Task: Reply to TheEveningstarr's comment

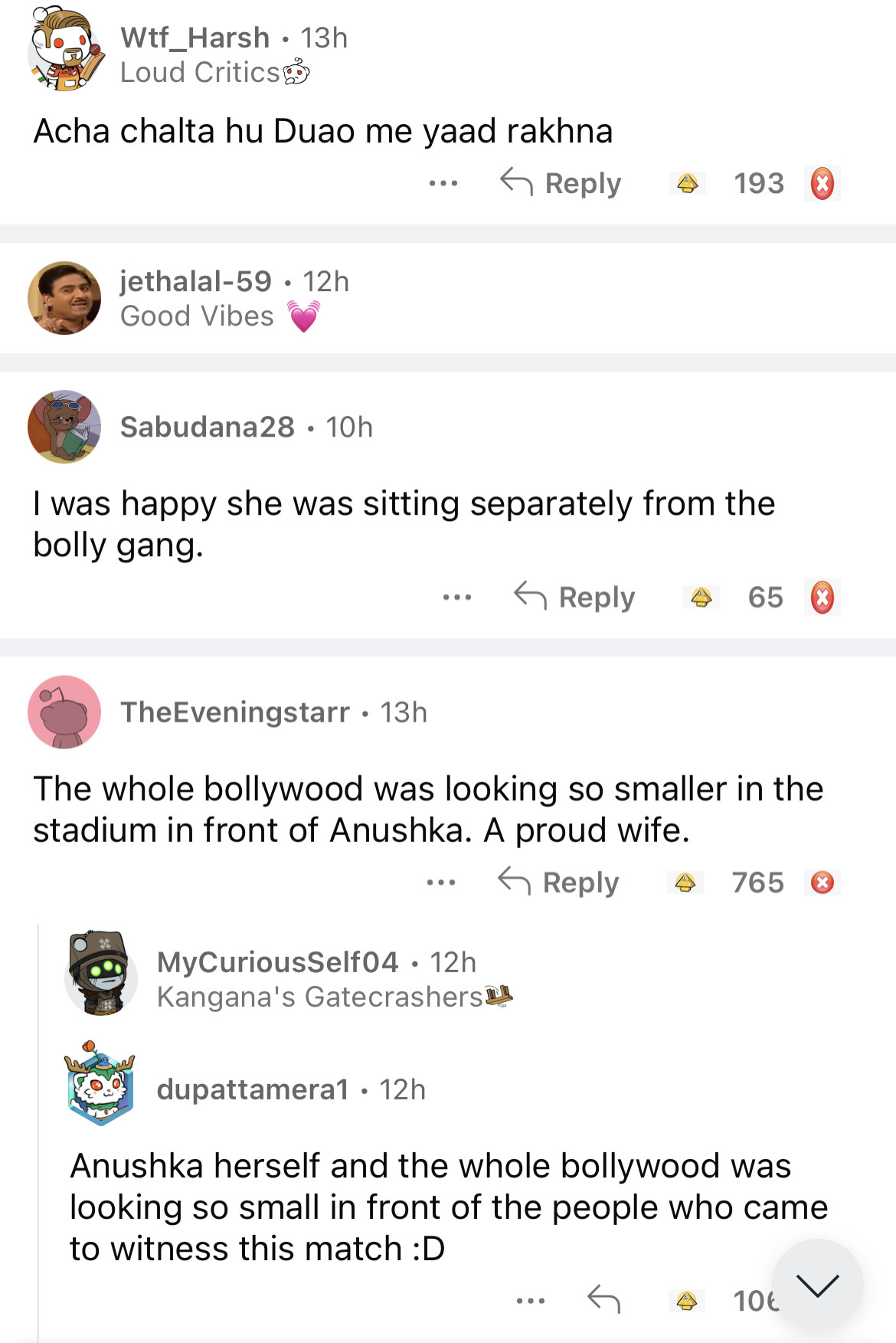Action: [x=559, y=883]
